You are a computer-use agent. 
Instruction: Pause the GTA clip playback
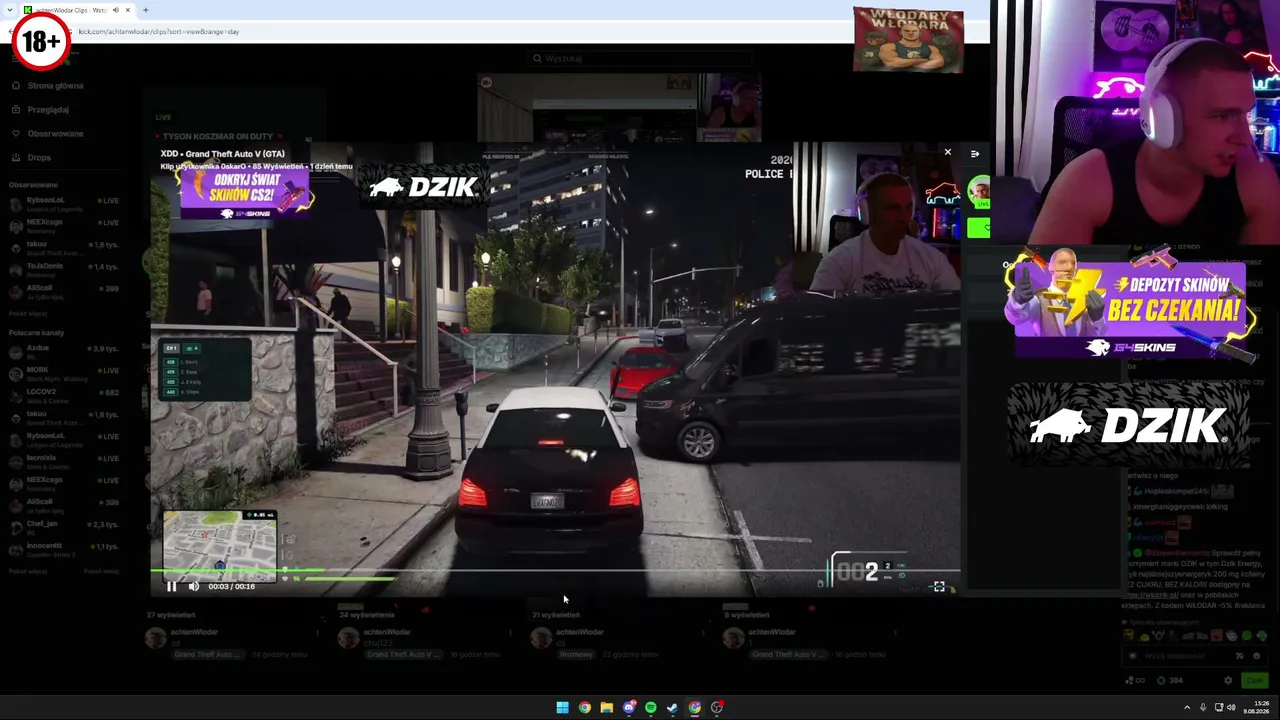click(171, 586)
